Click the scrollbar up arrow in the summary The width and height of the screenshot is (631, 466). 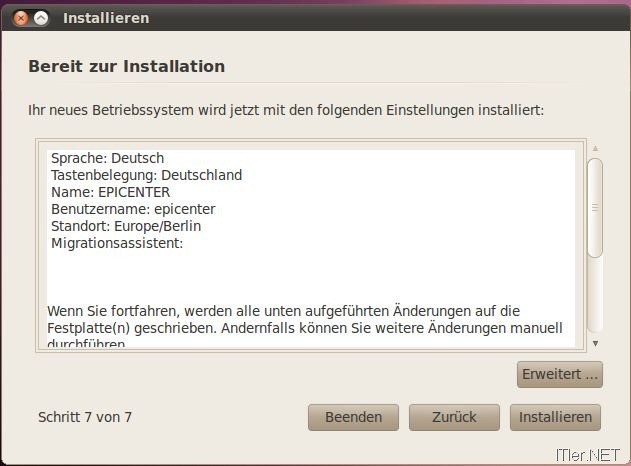tap(595, 148)
